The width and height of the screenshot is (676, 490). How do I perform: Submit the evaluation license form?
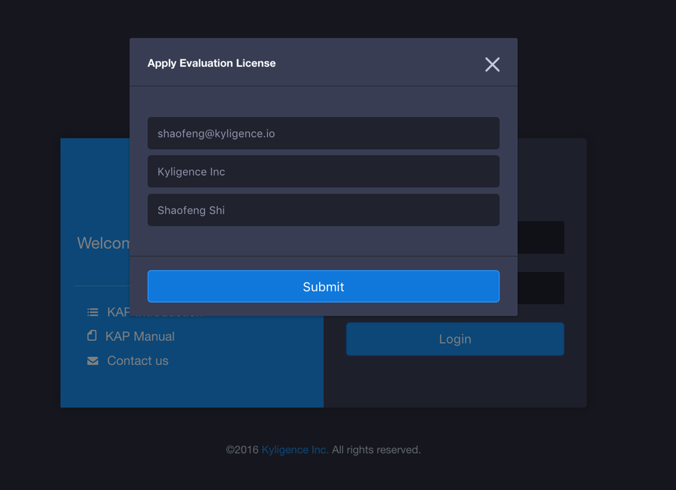(x=323, y=287)
